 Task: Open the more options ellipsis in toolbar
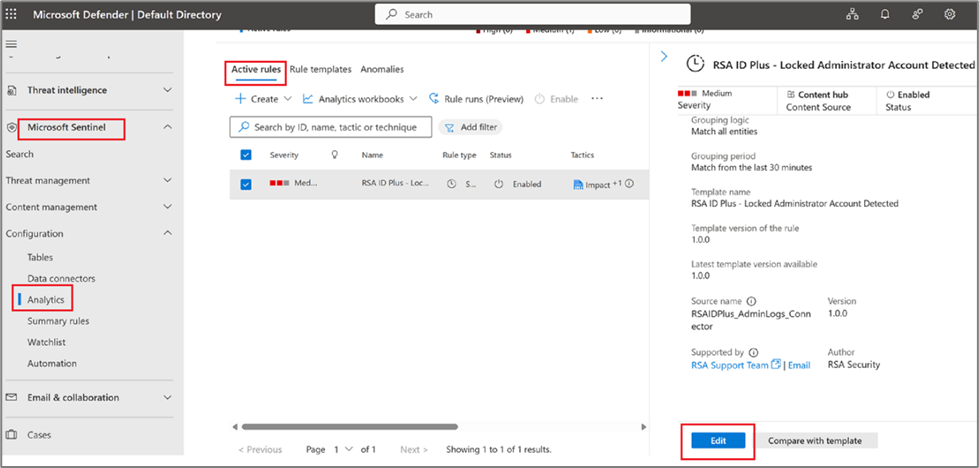pos(598,99)
